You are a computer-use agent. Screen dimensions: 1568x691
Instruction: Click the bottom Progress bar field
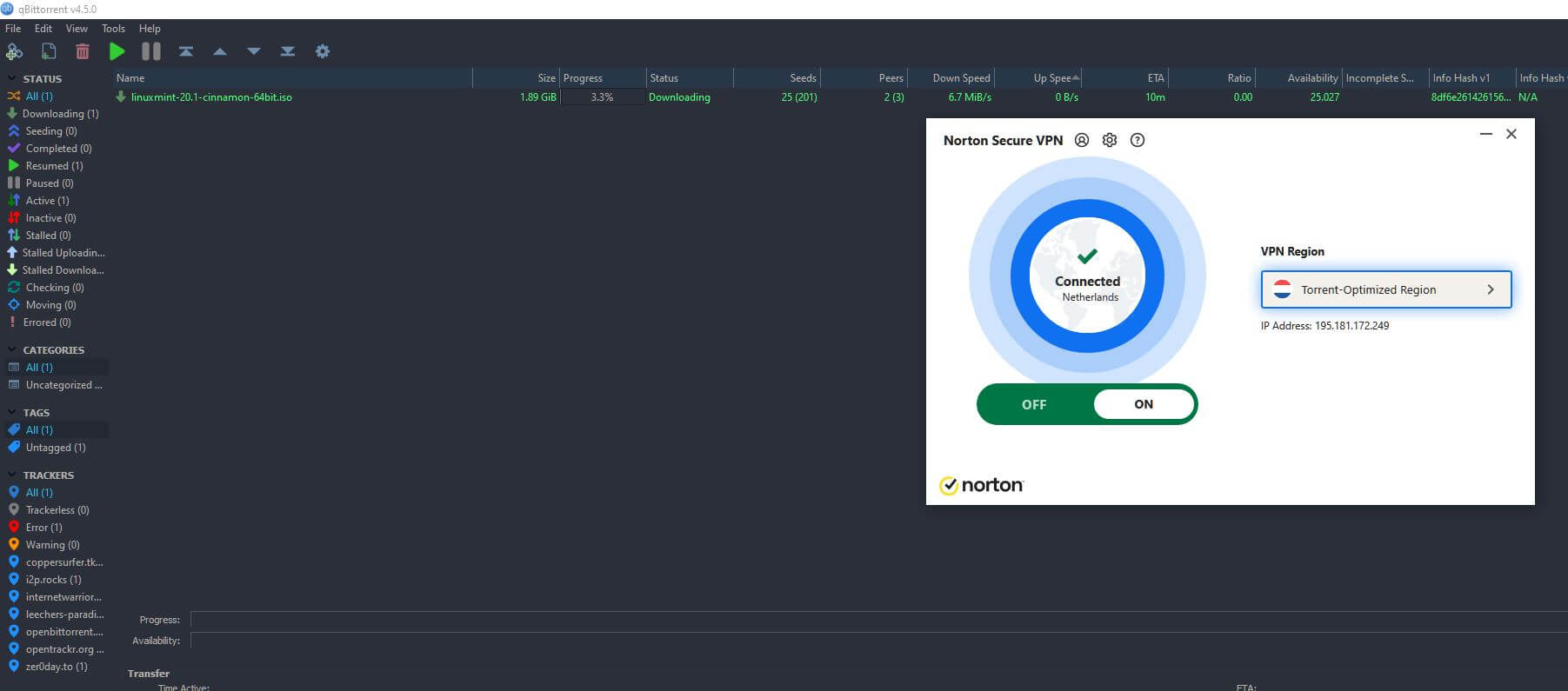tap(879, 620)
